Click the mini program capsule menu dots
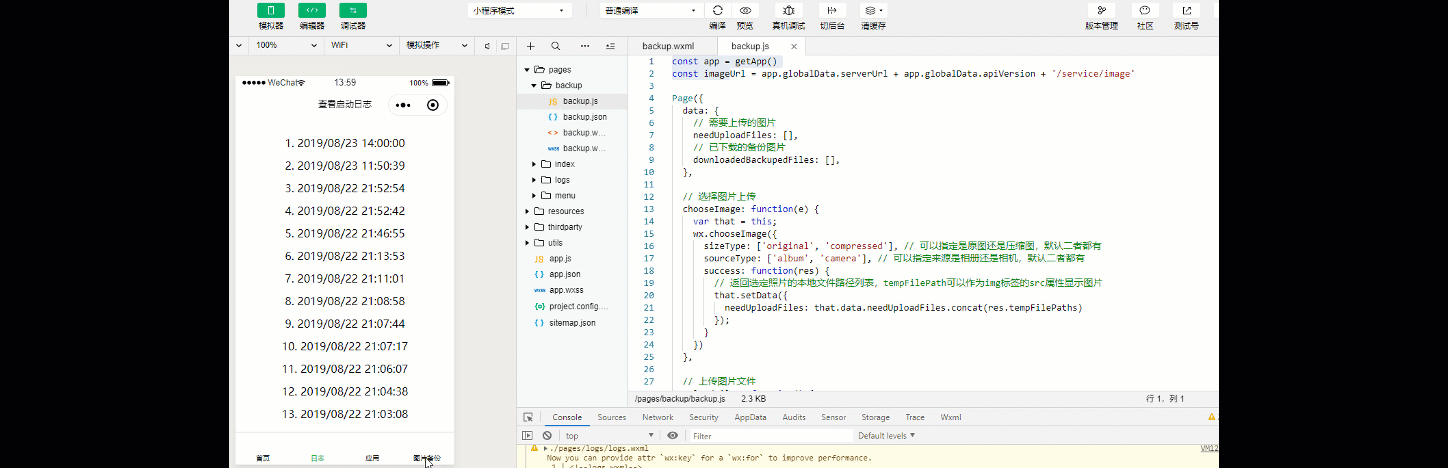Image resolution: width=1448 pixels, height=468 pixels. click(x=402, y=105)
